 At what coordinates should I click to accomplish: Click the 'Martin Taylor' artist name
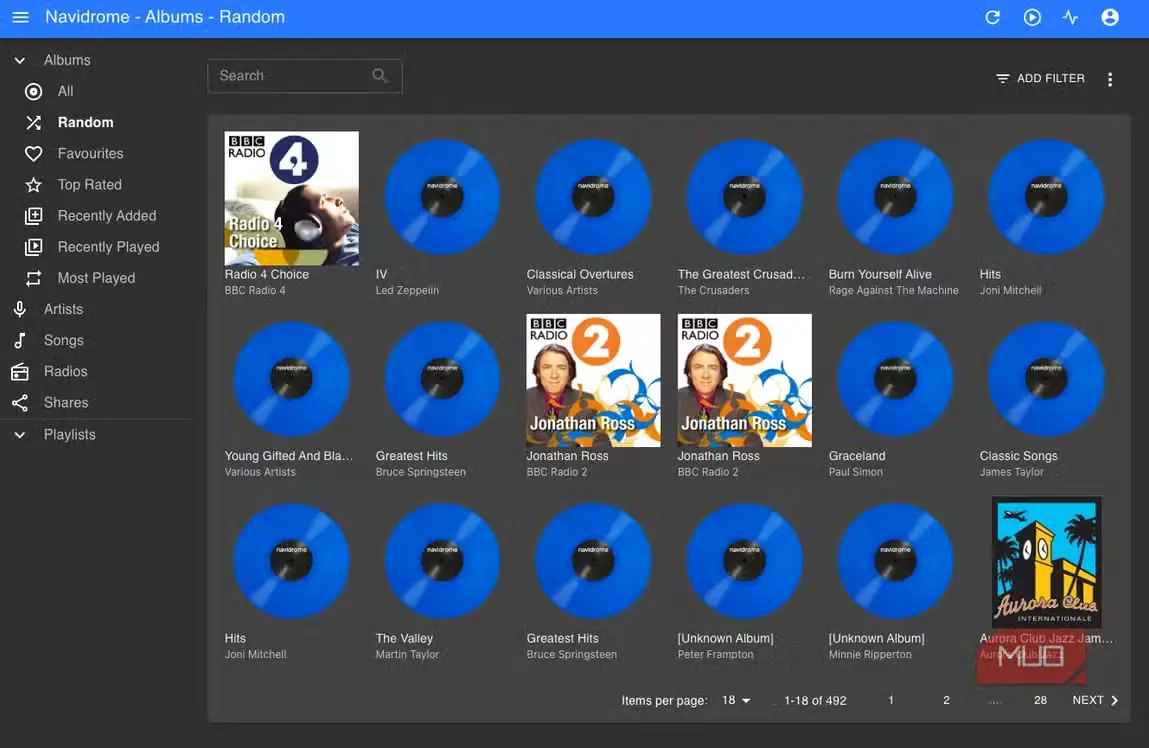pos(407,654)
